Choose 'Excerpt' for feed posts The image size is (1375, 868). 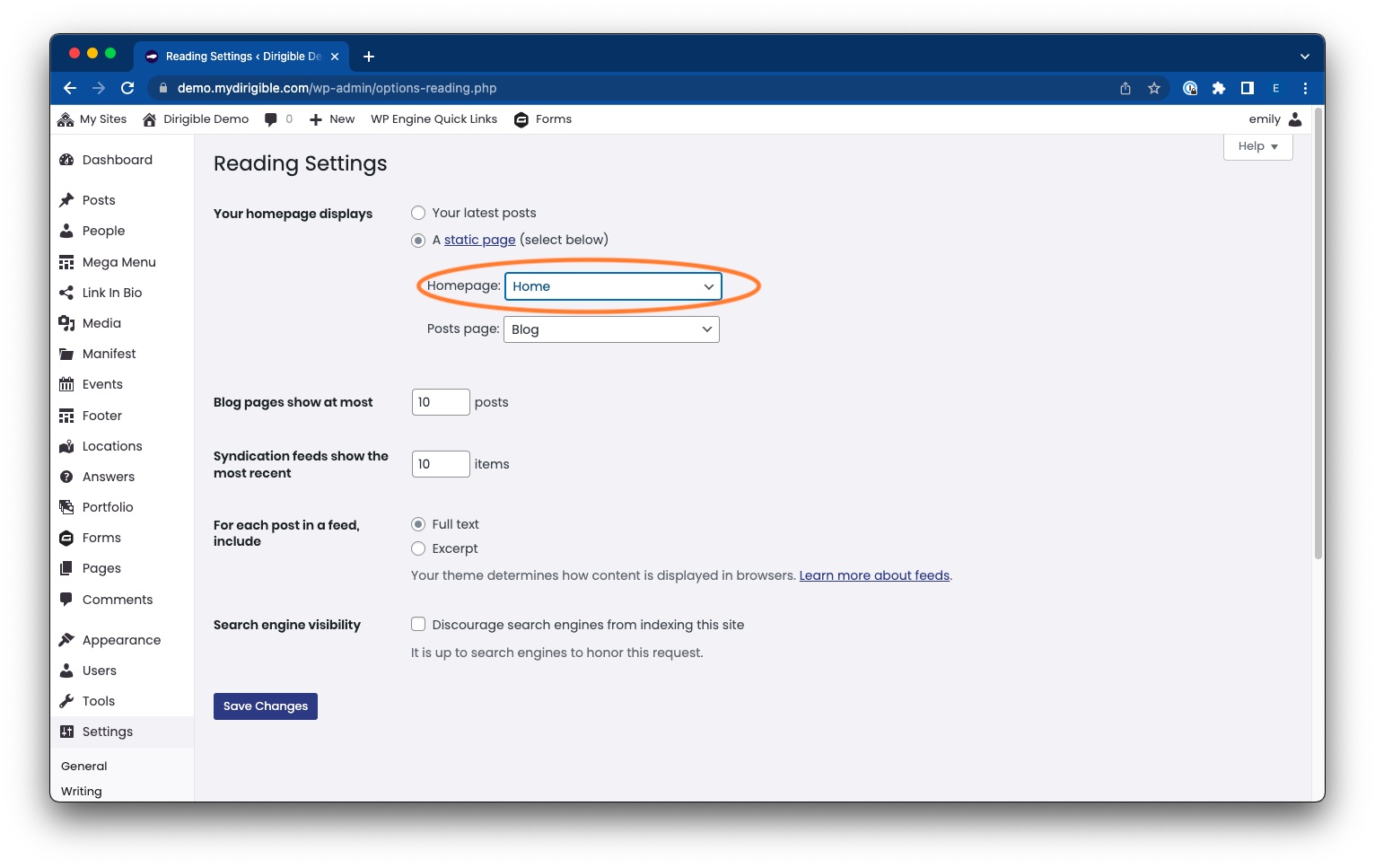click(x=418, y=548)
